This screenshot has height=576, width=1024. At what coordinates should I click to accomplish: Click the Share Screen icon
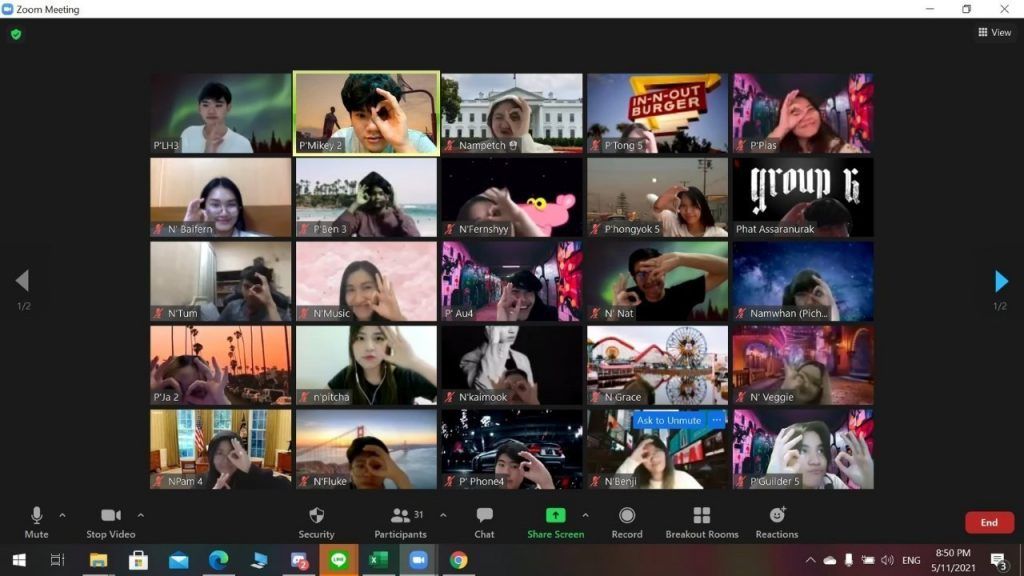[555, 515]
